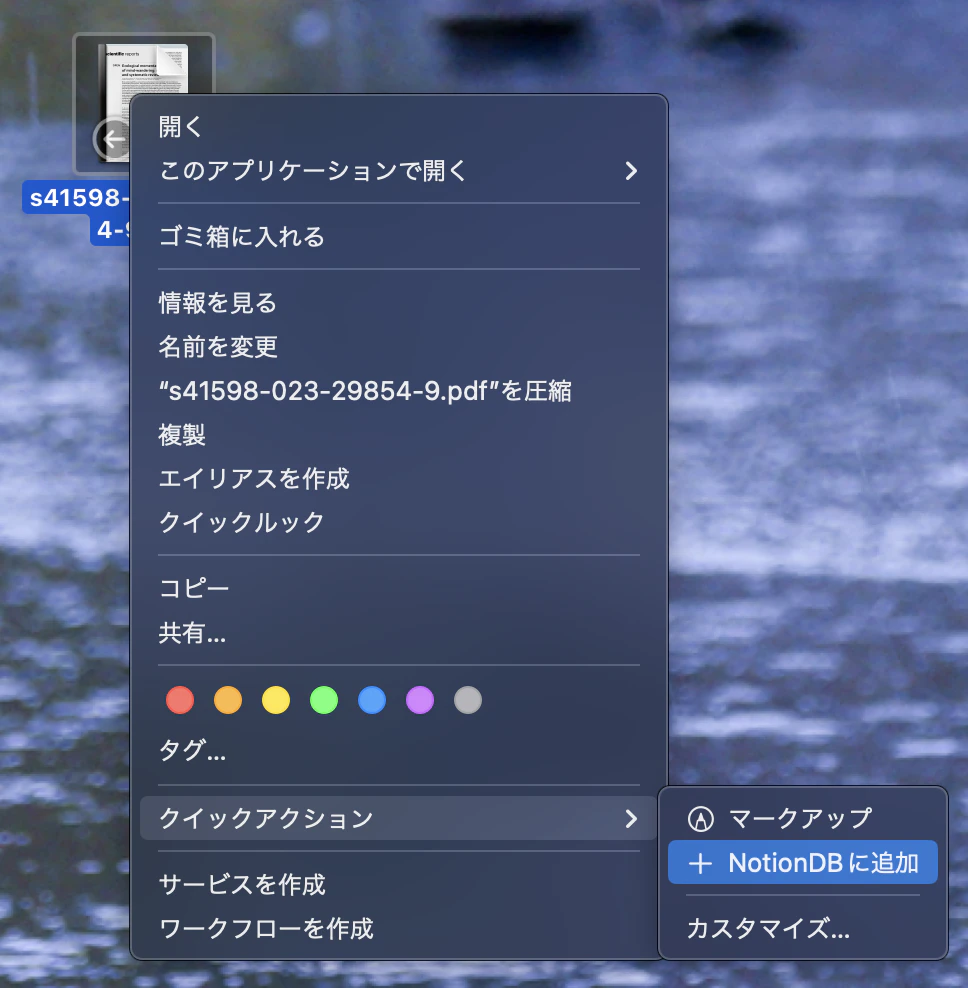Compress file via "s41598-023-29854-9.pdf"を圧縮

tap(398, 391)
